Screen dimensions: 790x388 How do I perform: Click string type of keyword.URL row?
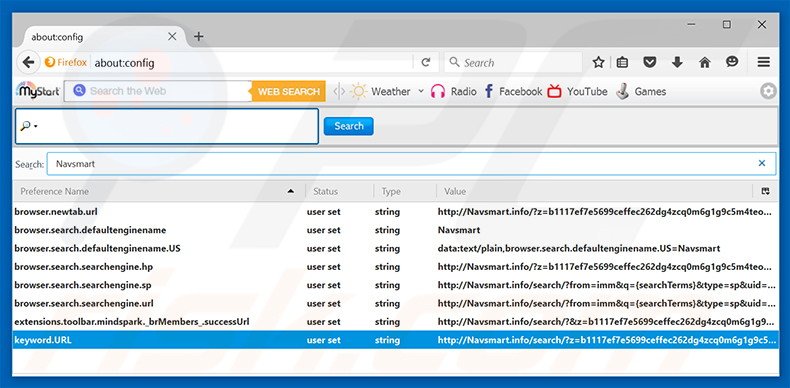(387, 340)
